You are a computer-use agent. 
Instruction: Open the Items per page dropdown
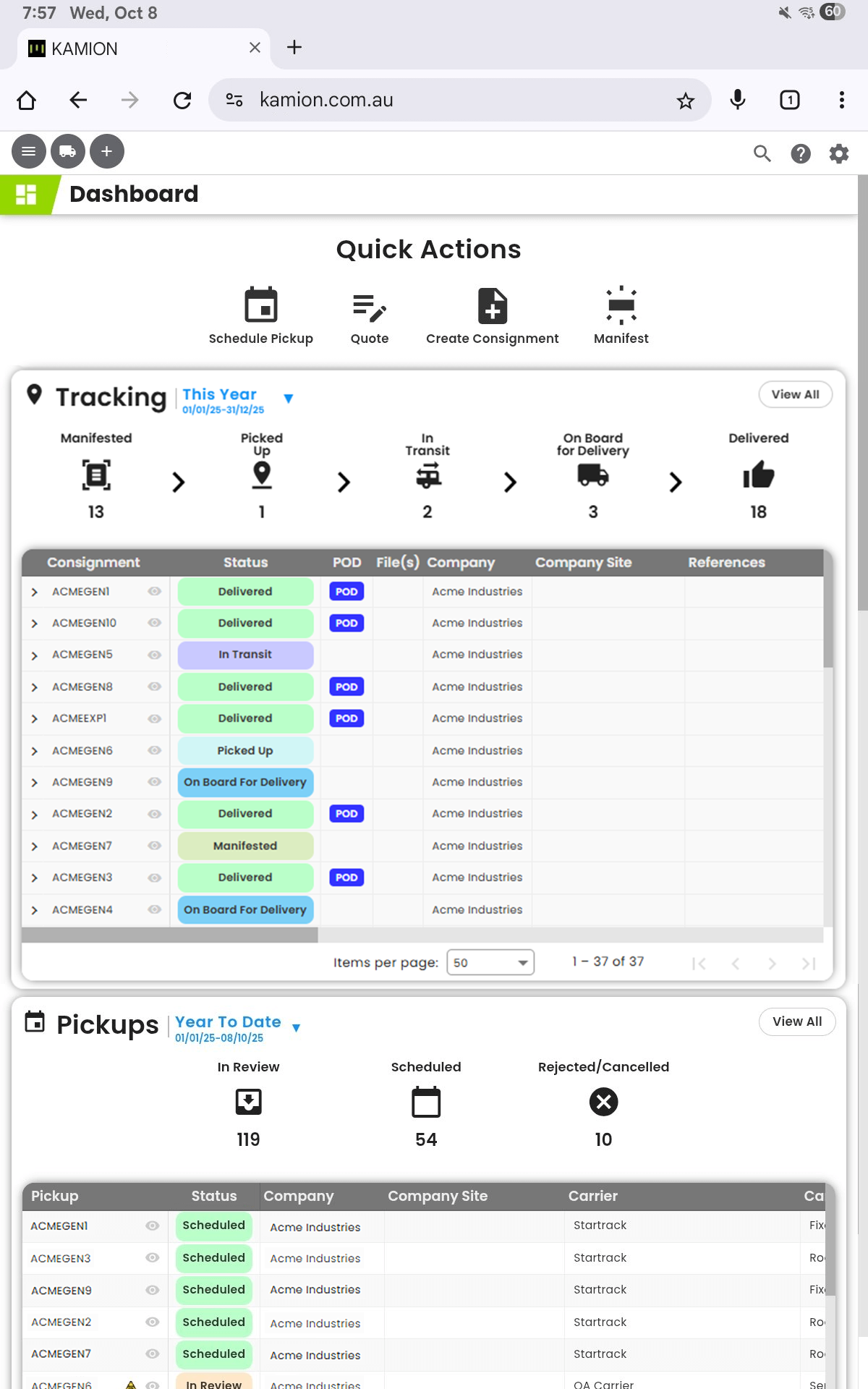click(x=490, y=962)
